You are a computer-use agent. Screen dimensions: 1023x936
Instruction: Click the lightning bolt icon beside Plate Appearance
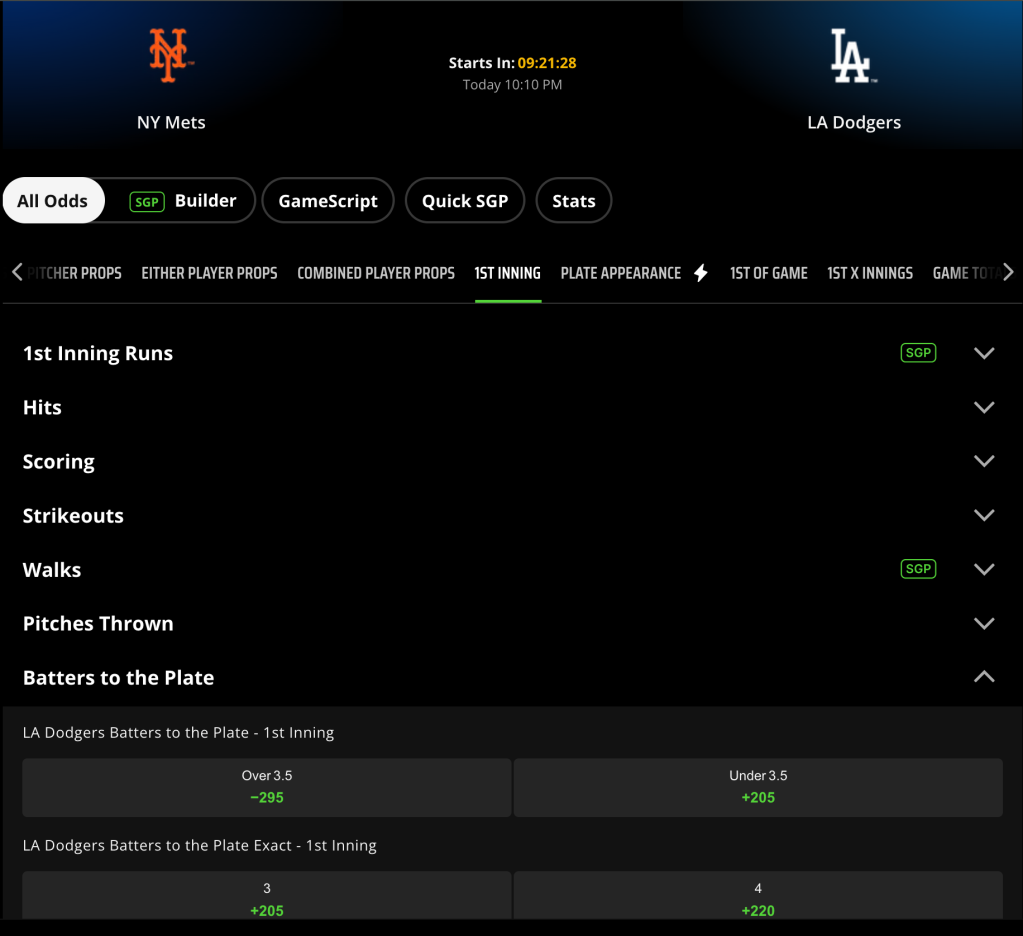pyautogui.click(x=701, y=273)
